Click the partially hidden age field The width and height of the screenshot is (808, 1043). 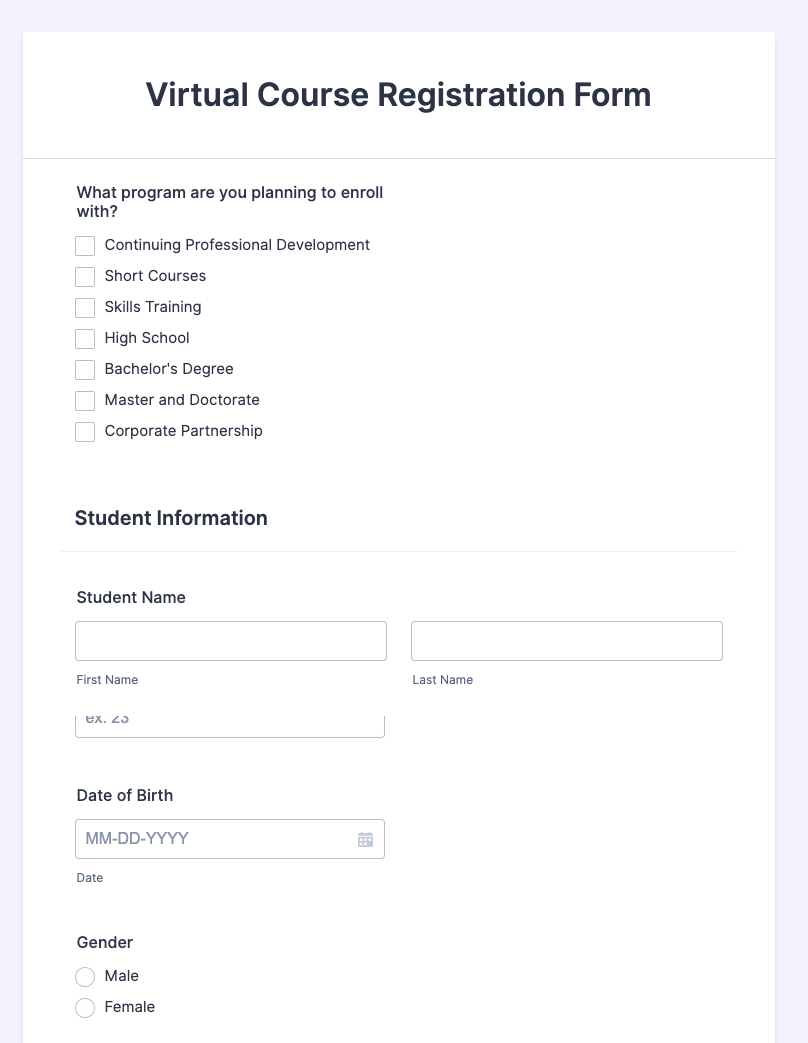pos(230,726)
